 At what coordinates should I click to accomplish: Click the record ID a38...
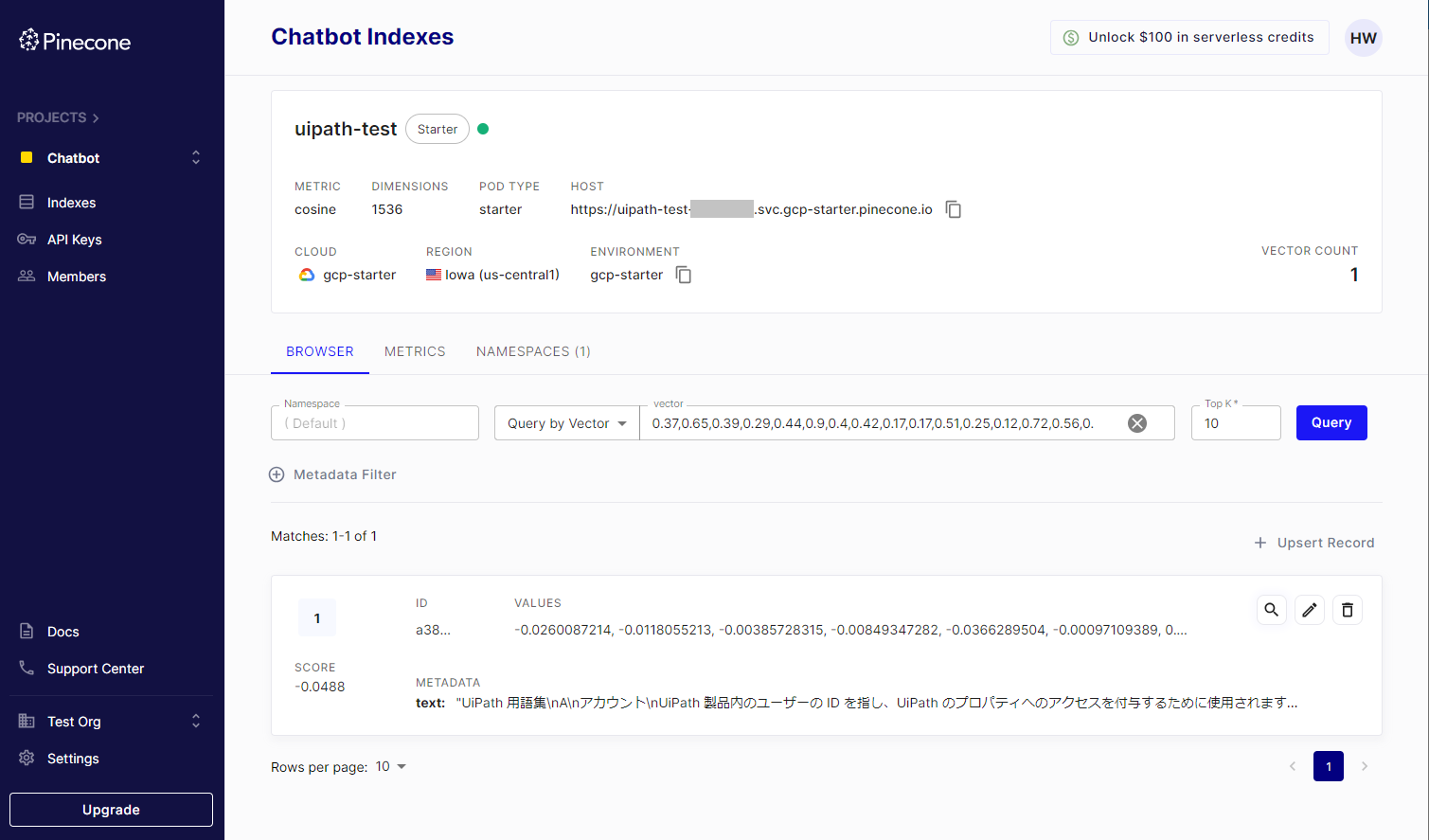click(433, 630)
